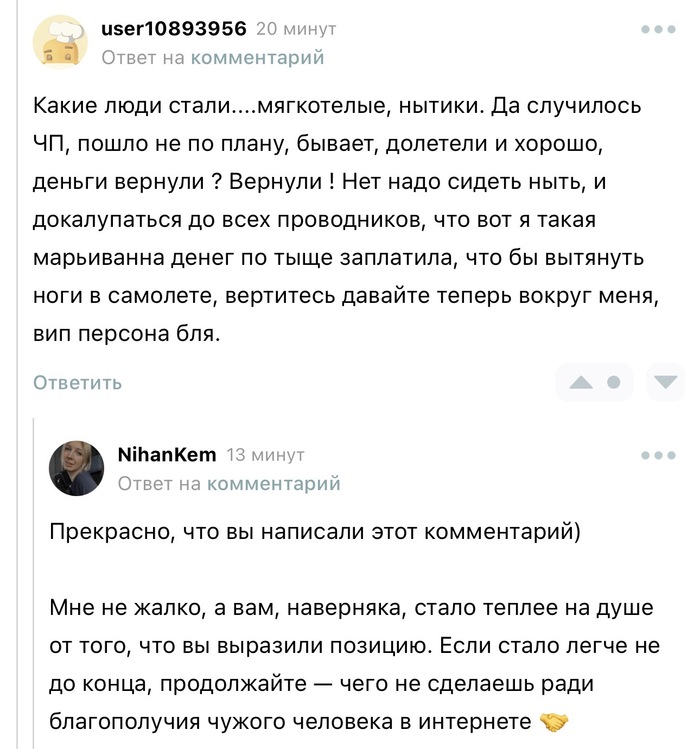Downvote user10893956's comment with down arrow
700x749 pixels.
pyautogui.click(x=665, y=382)
